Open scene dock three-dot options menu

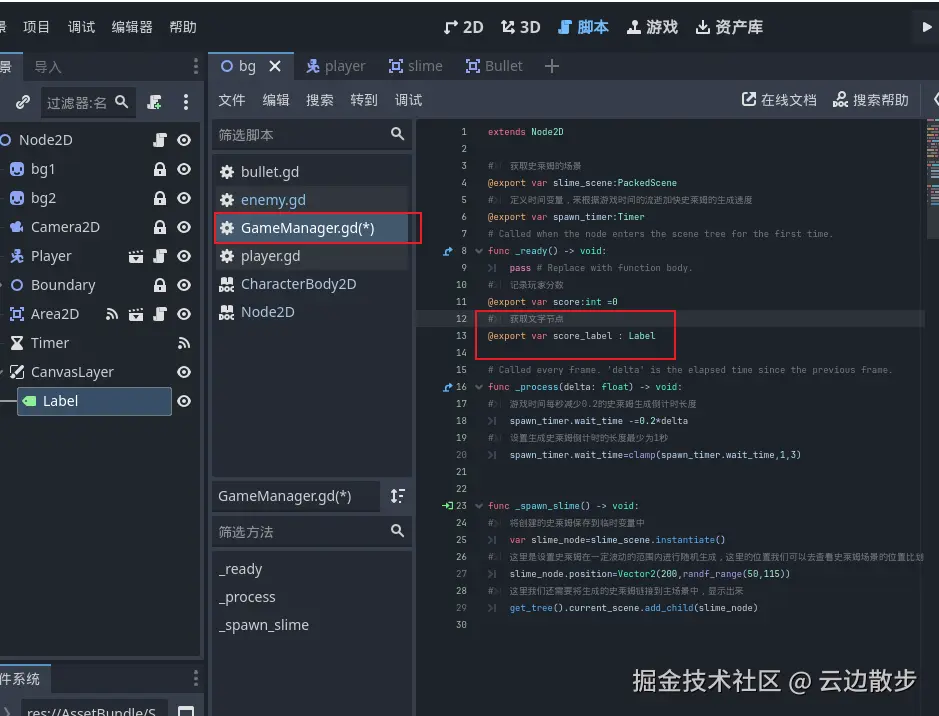[195, 66]
